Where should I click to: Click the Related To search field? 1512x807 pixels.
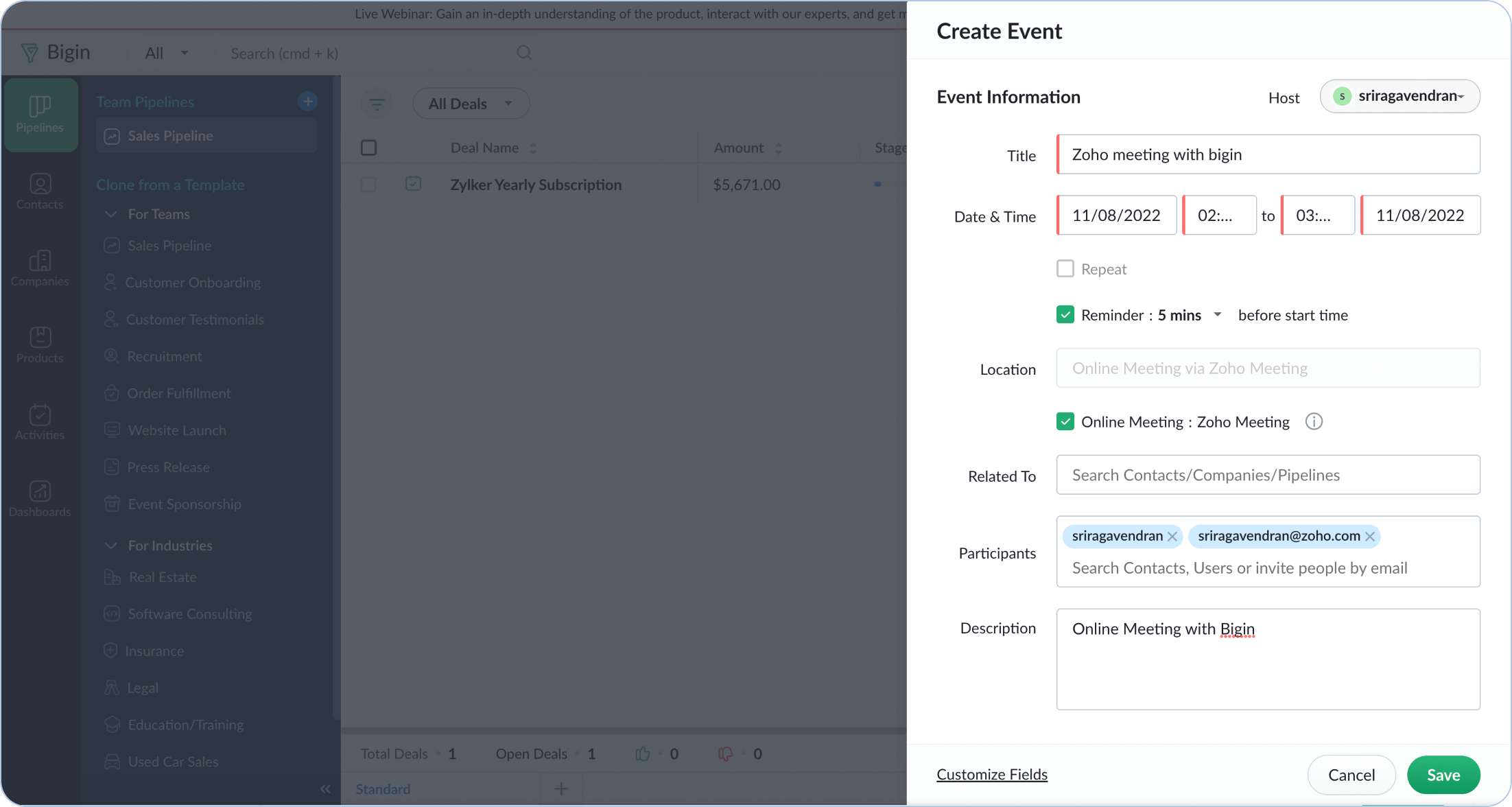point(1268,475)
